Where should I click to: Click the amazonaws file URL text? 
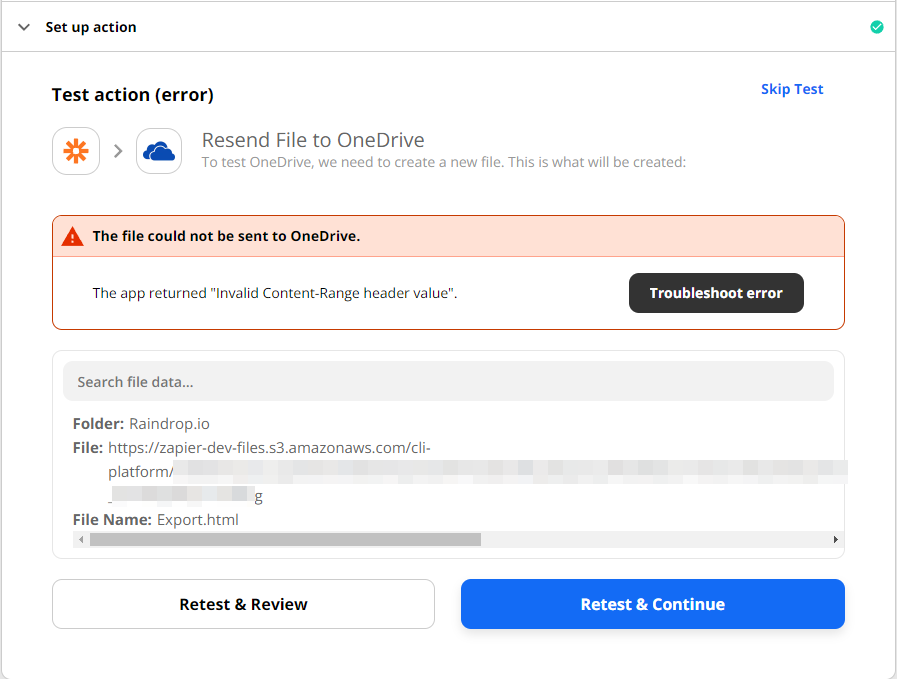[x=269, y=448]
